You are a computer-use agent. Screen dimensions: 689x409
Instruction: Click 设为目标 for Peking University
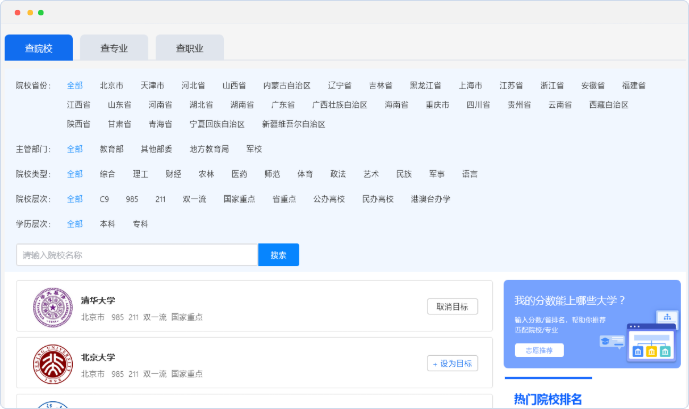(x=452, y=363)
